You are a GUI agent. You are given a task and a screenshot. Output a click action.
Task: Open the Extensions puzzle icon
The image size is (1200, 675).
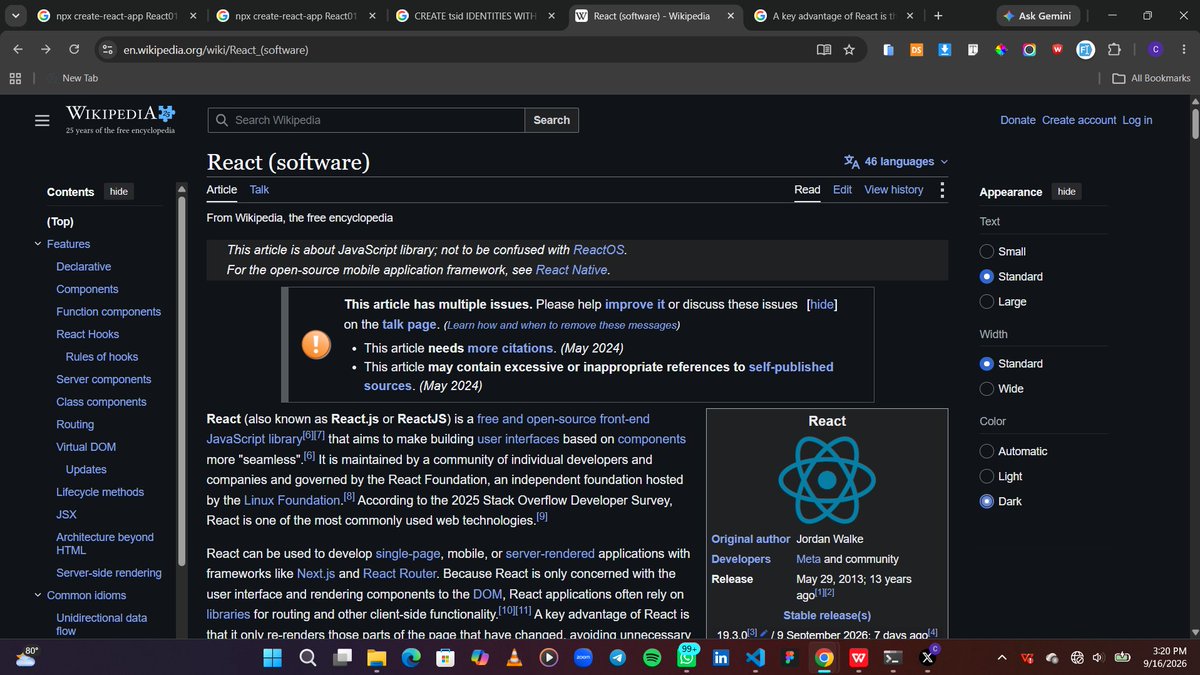(x=1116, y=50)
